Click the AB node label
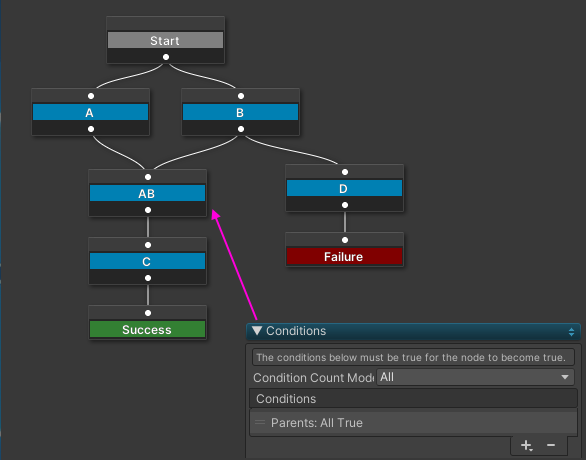Screen dimensions: 586x460 147,194
